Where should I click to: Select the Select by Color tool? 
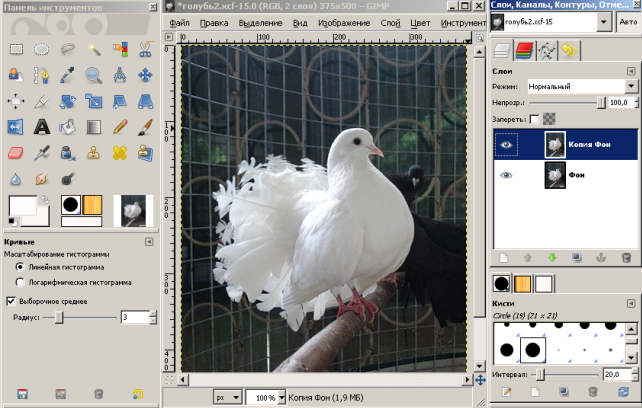coord(120,50)
